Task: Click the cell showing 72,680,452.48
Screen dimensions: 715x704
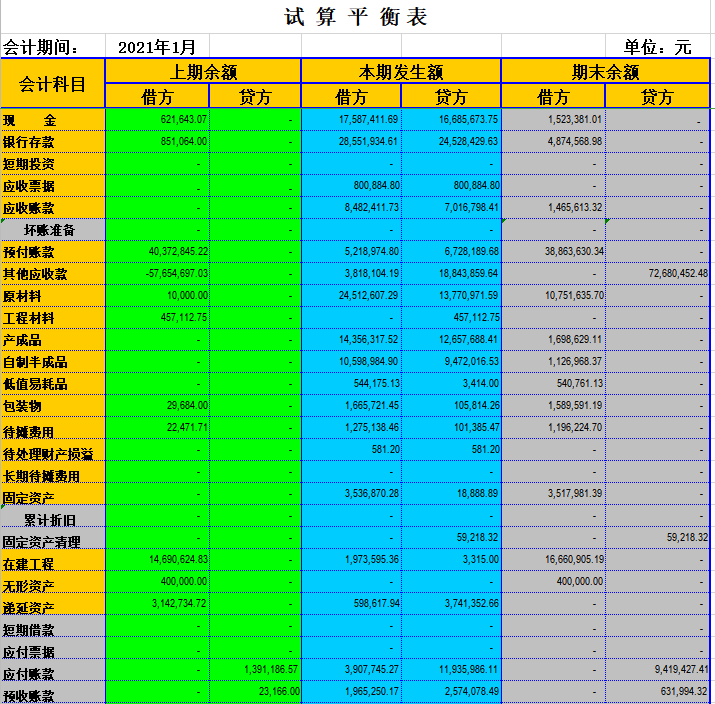Action: click(658, 274)
